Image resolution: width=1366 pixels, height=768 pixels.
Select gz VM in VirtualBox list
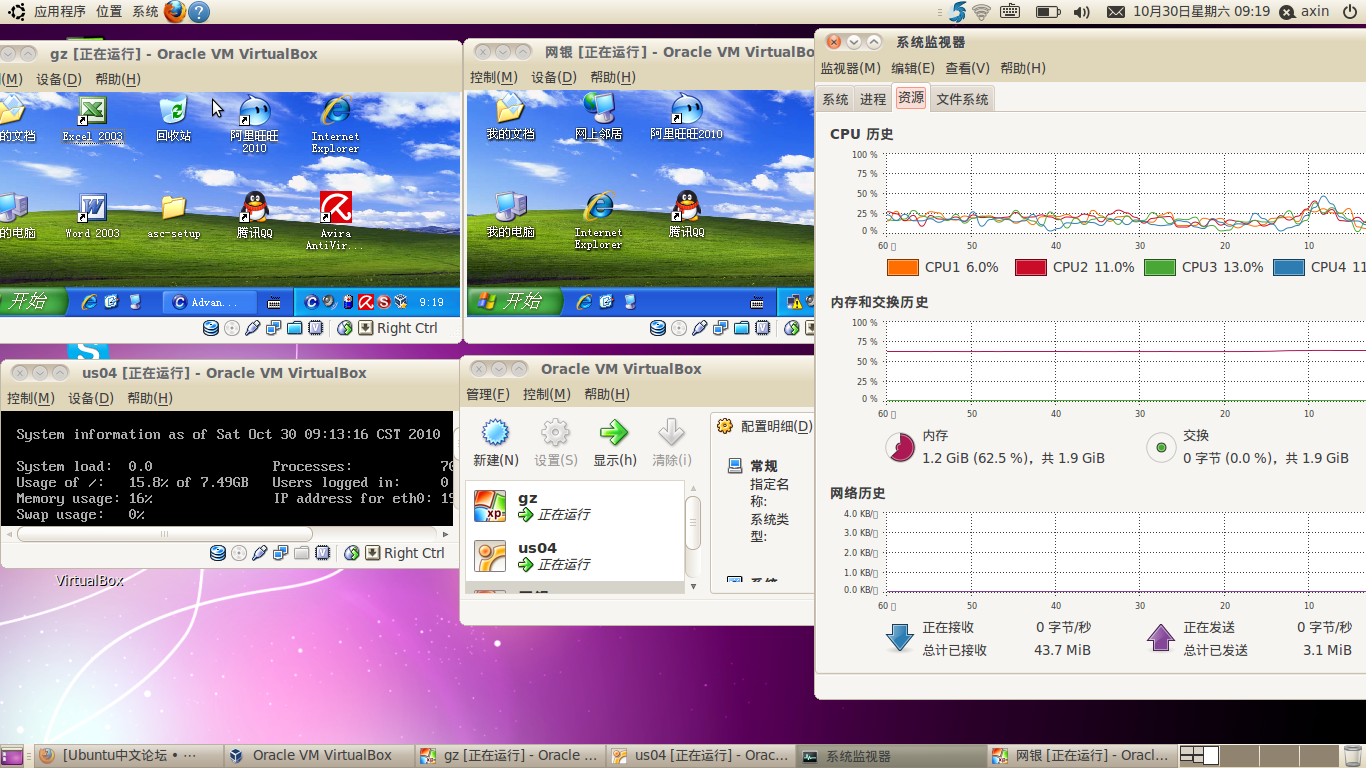575,506
